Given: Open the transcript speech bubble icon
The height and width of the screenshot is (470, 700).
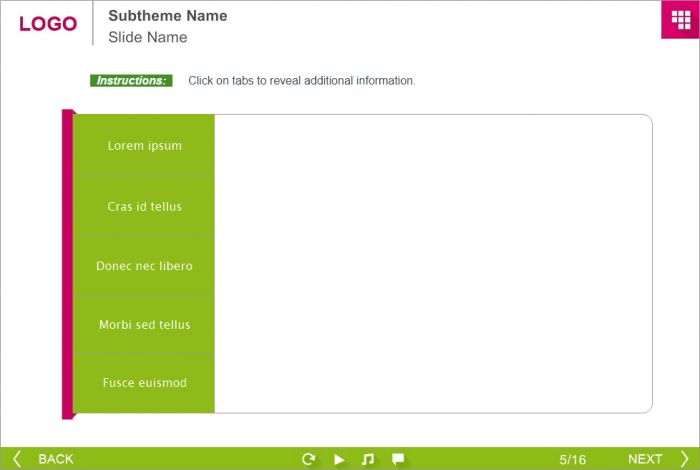Looking at the screenshot, I should tap(398, 459).
